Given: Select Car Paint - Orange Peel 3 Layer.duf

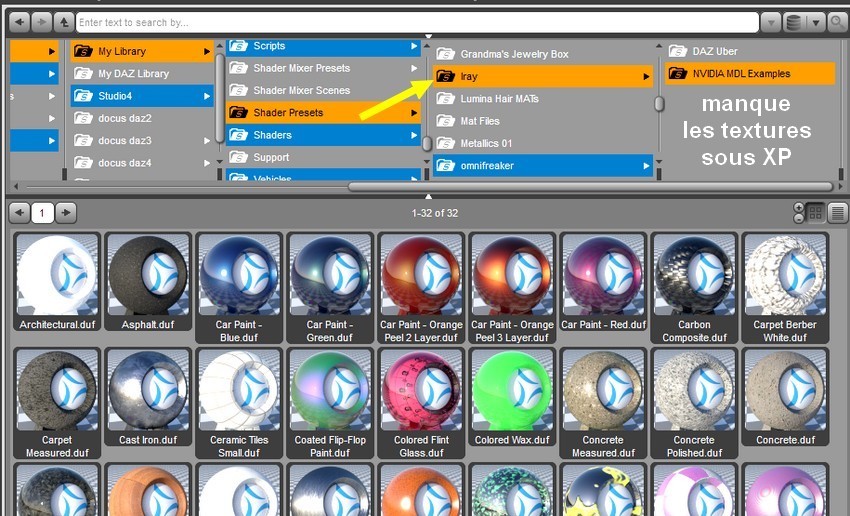Looking at the screenshot, I should tap(512, 288).
